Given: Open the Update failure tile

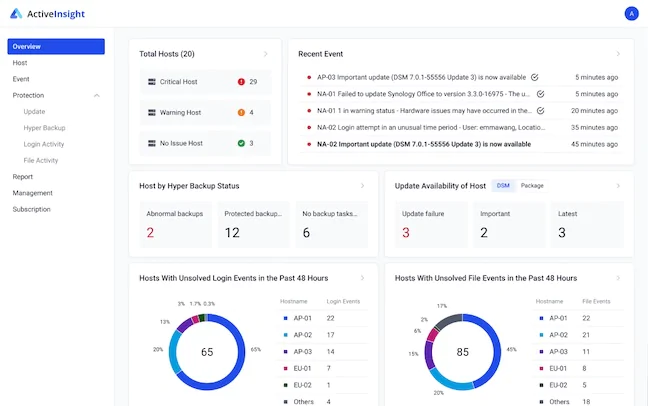Looking at the screenshot, I should coord(431,224).
